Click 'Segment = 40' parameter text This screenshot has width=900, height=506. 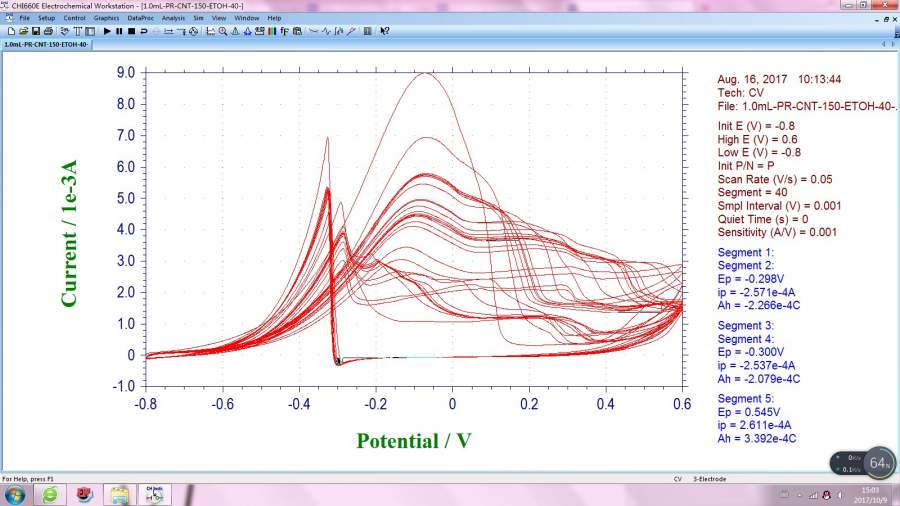pyautogui.click(x=752, y=192)
